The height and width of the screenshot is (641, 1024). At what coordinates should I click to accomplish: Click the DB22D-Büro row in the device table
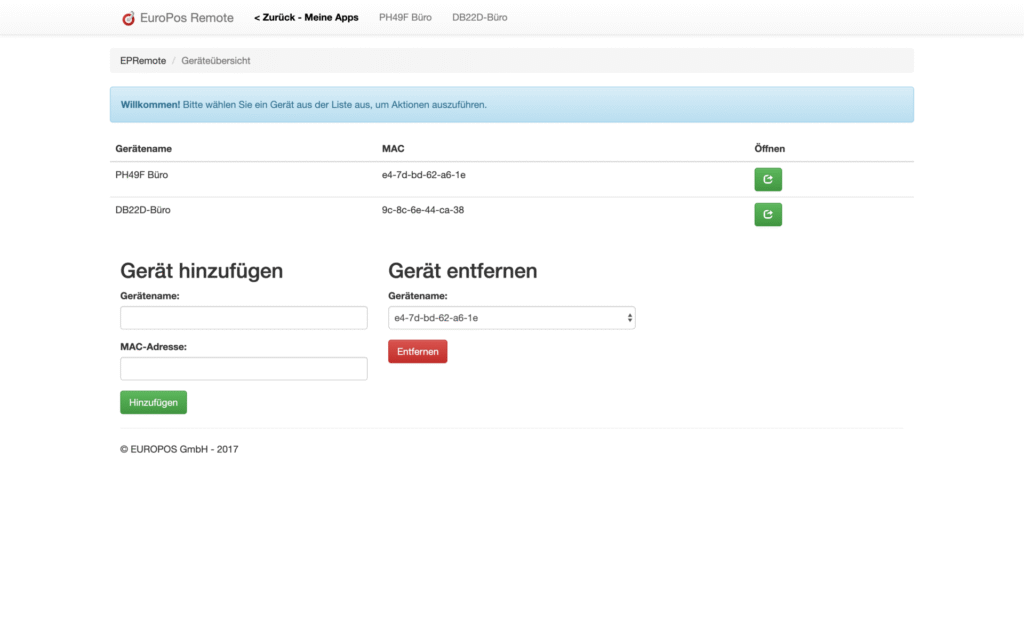coord(511,215)
